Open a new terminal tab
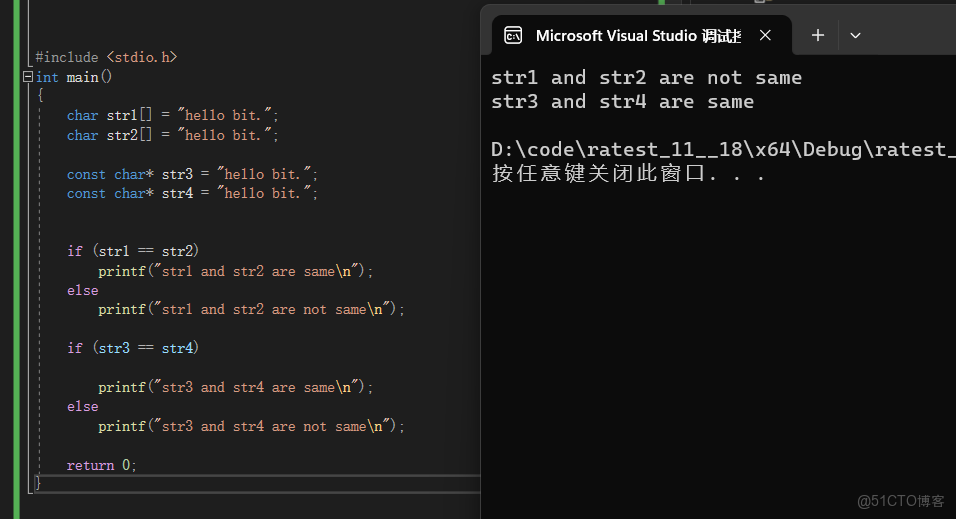 pos(817,36)
